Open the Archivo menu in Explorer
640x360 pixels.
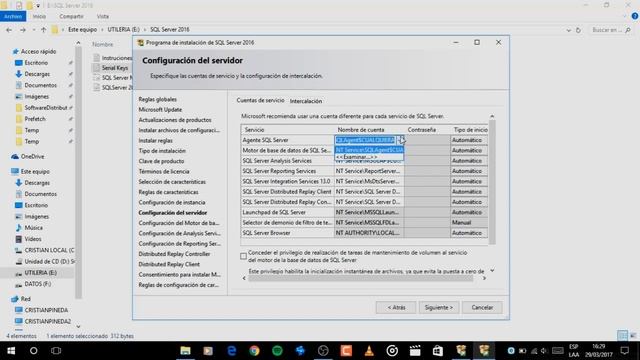13,16
